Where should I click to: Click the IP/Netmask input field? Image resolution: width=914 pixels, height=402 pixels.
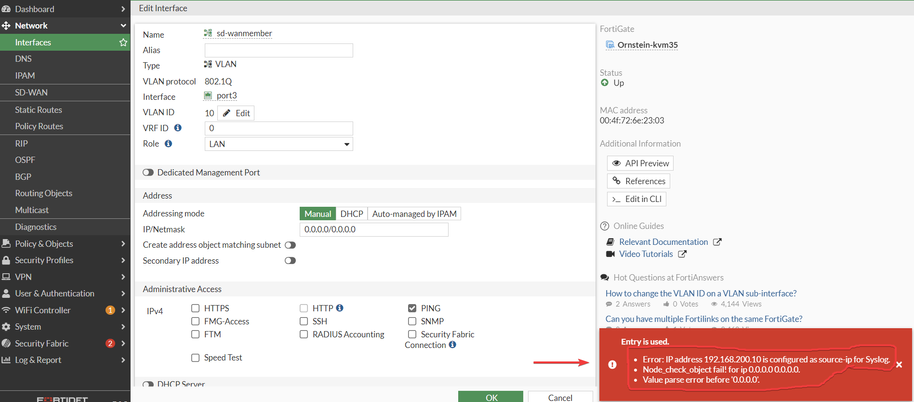374,230
